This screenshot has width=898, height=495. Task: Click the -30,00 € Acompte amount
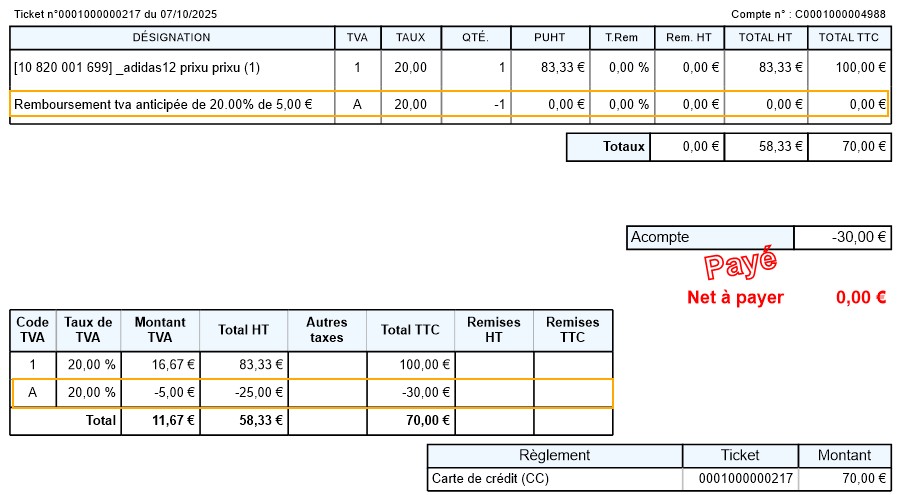click(841, 238)
